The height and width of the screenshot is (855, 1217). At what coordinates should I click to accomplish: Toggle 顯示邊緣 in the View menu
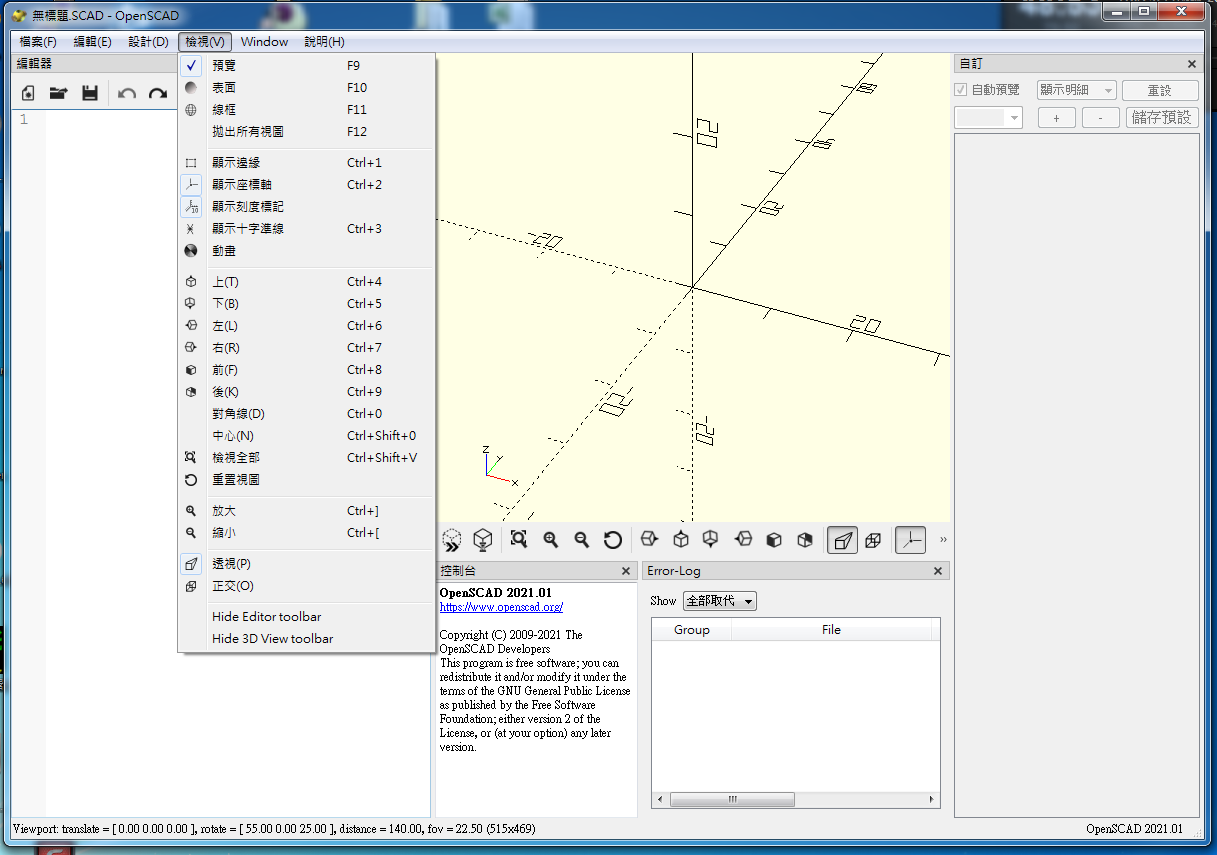[306, 162]
